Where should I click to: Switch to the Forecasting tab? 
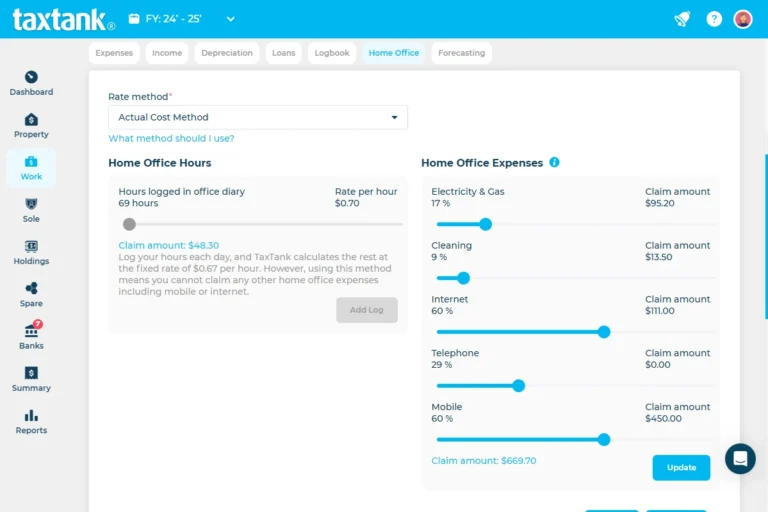pyautogui.click(x=461, y=53)
